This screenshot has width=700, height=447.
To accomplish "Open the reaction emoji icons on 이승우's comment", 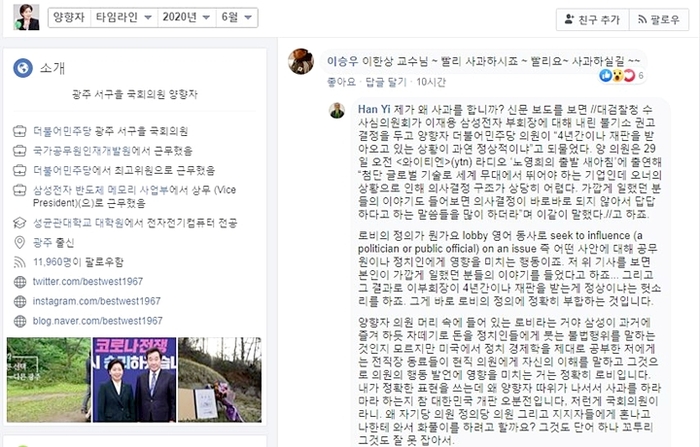I will (x=617, y=75).
